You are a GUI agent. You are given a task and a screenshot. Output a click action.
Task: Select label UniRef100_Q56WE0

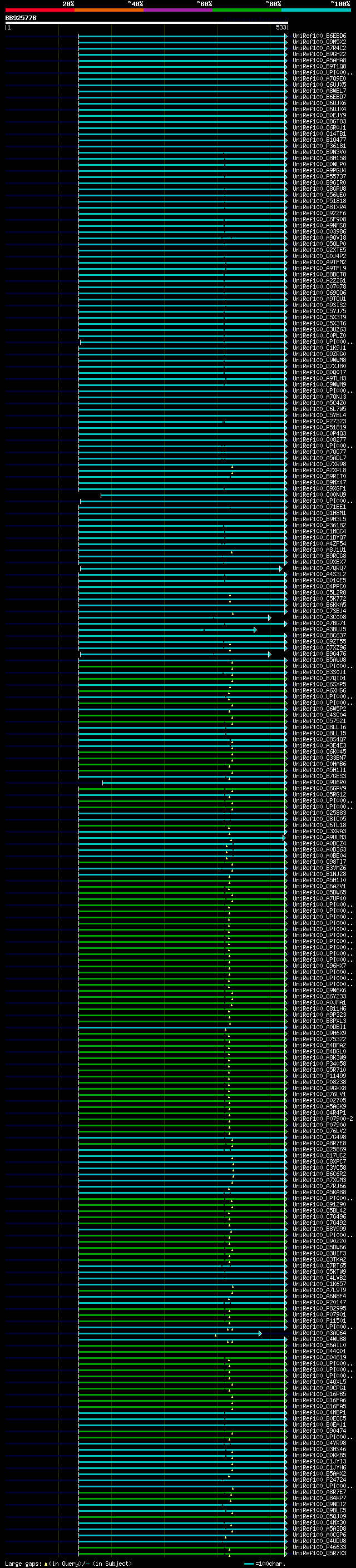pos(319,195)
